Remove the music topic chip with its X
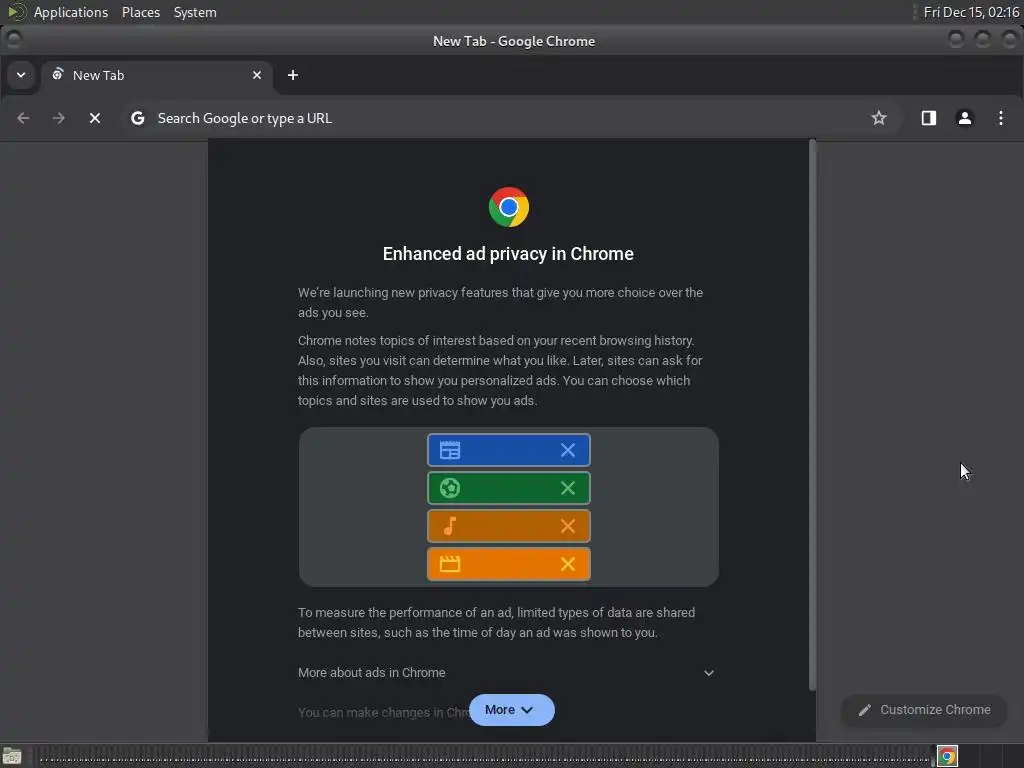The height and width of the screenshot is (768, 1024). [x=568, y=526]
